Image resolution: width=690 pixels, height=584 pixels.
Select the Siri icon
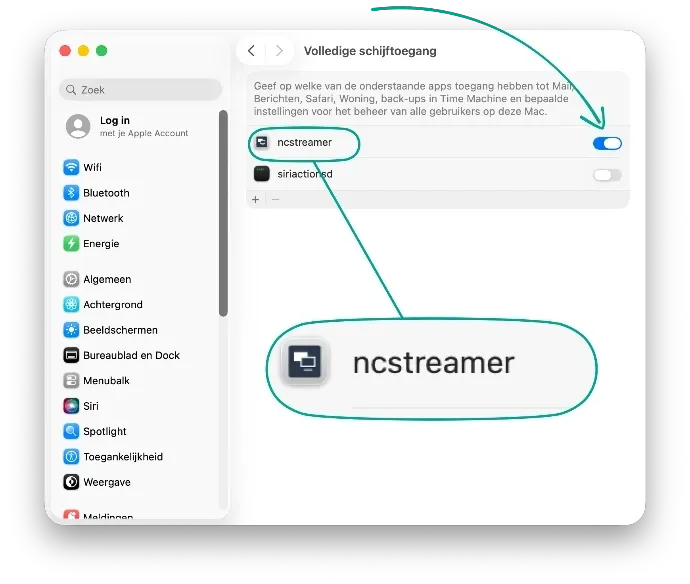pos(71,406)
